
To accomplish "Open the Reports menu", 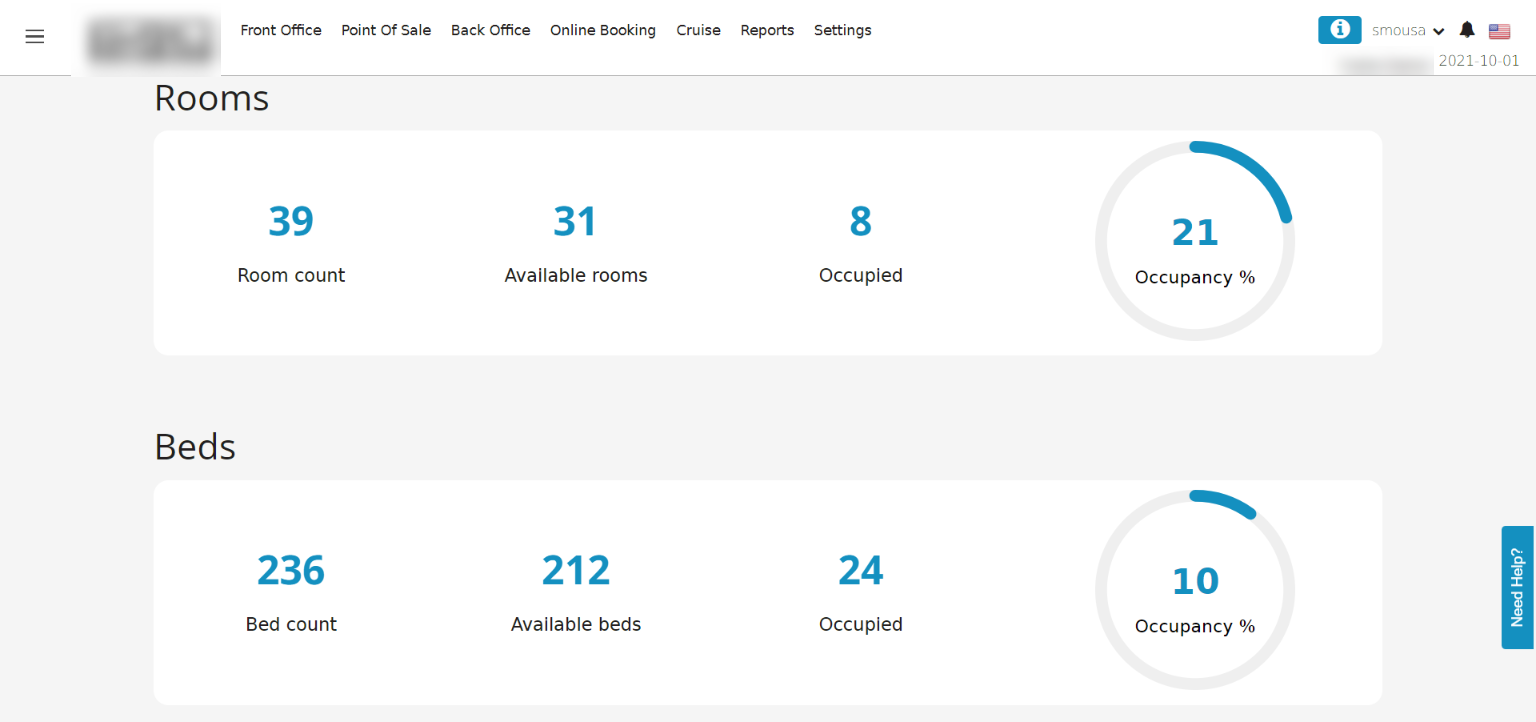I will coord(767,30).
